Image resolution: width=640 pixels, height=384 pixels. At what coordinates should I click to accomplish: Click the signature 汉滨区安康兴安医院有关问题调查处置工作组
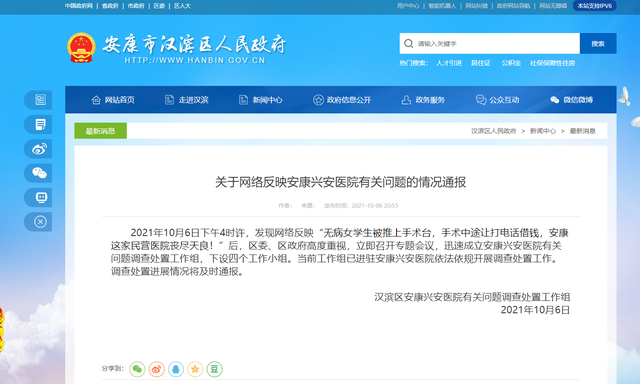[x=472, y=297]
